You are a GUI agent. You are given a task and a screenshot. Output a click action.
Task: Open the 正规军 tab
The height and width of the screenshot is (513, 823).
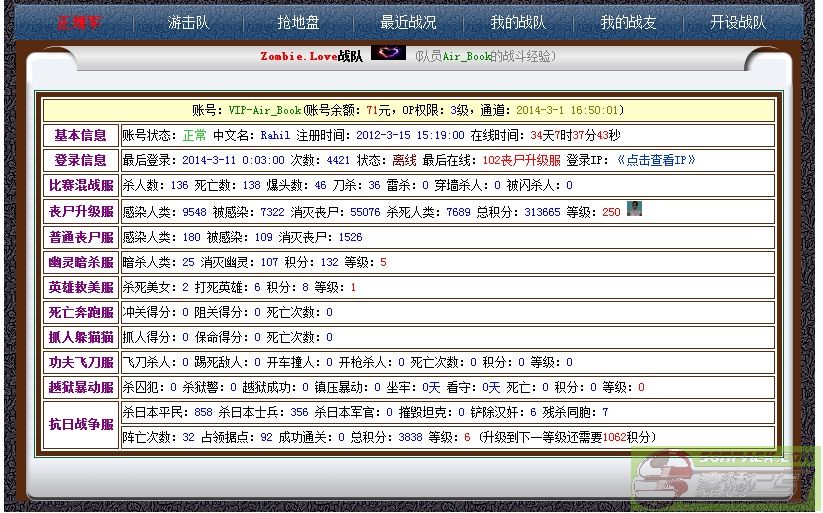79,22
